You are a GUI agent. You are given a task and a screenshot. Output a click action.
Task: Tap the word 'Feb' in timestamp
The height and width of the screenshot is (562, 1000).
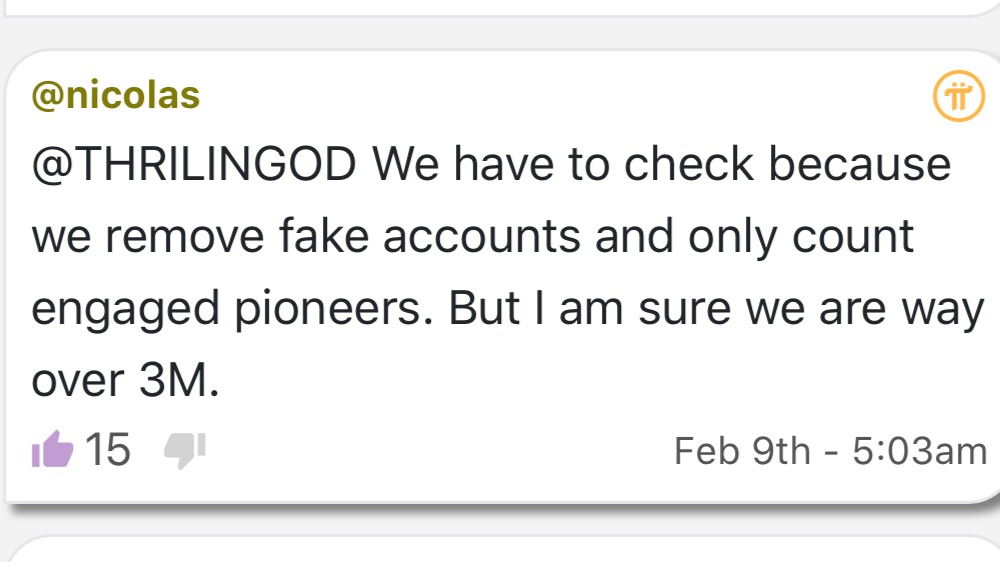pyautogui.click(x=707, y=451)
